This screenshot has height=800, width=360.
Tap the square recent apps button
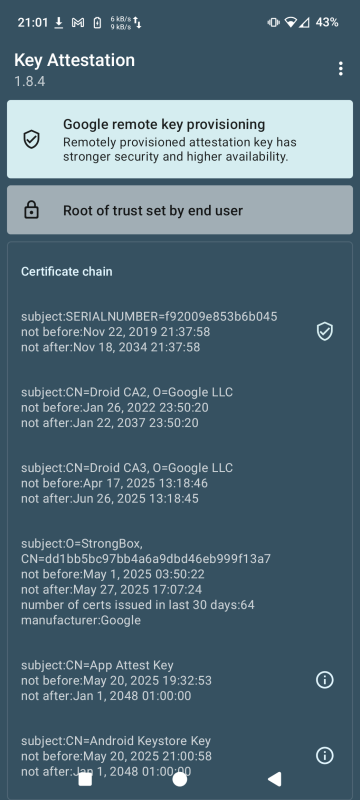tap(85, 779)
